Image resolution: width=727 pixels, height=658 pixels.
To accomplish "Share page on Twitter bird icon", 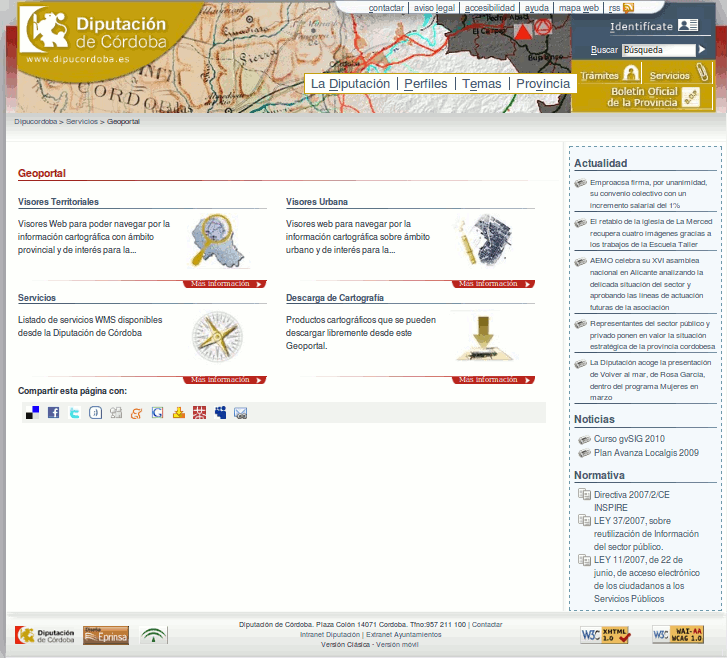I will click(x=74, y=413).
